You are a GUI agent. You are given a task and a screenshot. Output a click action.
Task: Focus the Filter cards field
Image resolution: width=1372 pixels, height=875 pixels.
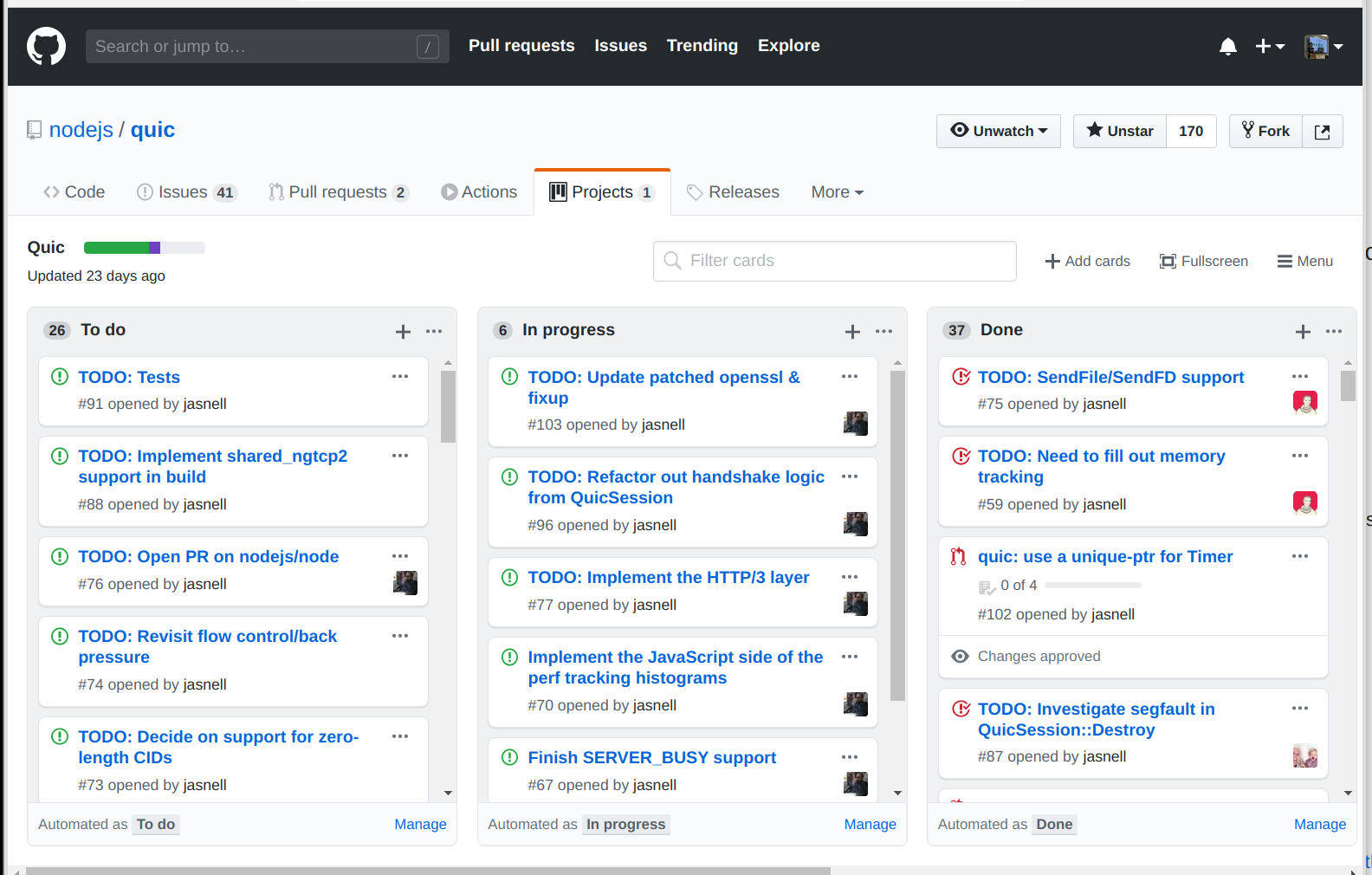tap(835, 261)
